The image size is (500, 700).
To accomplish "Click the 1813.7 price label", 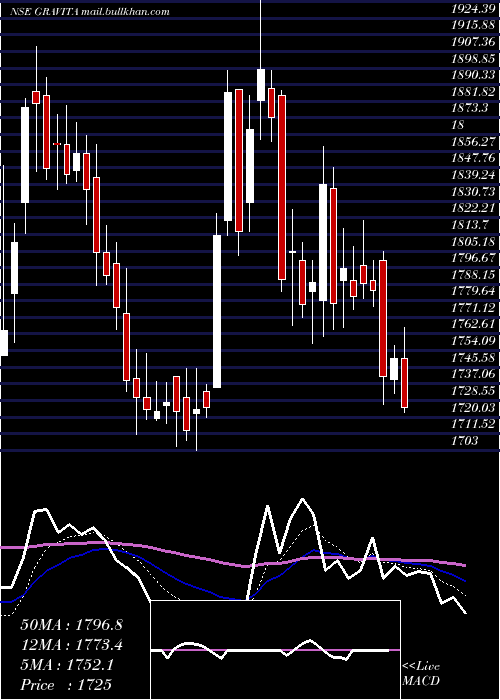I will (470, 225).
